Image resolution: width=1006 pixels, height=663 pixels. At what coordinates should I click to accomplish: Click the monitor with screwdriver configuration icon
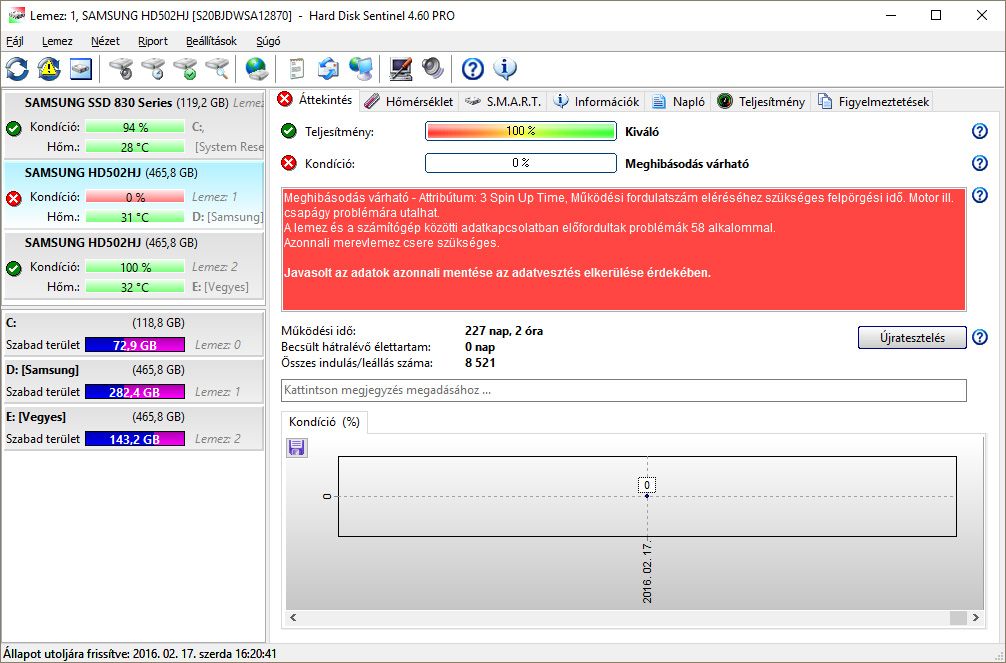click(400, 69)
